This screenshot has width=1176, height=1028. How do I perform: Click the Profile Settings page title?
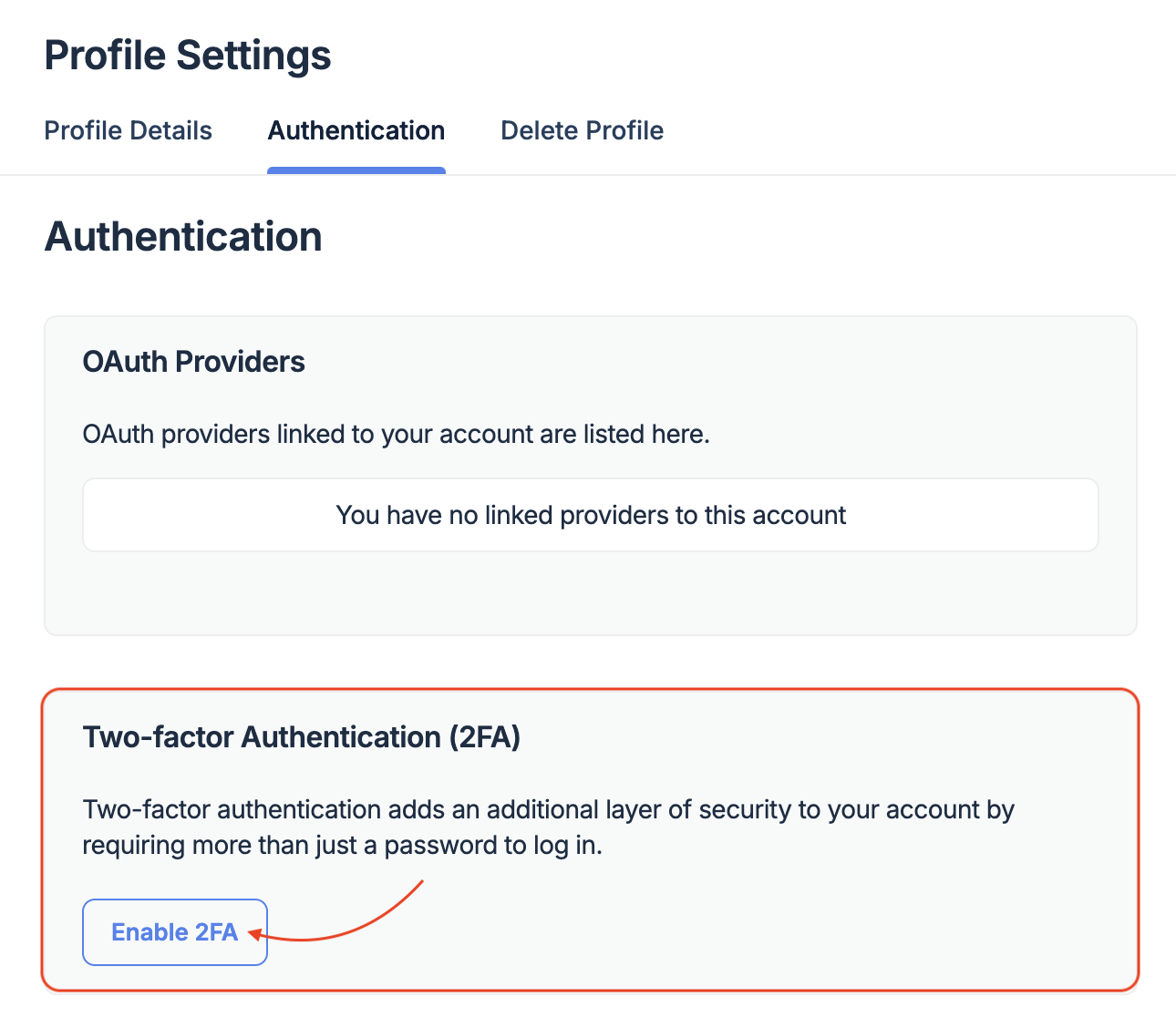point(187,55)
